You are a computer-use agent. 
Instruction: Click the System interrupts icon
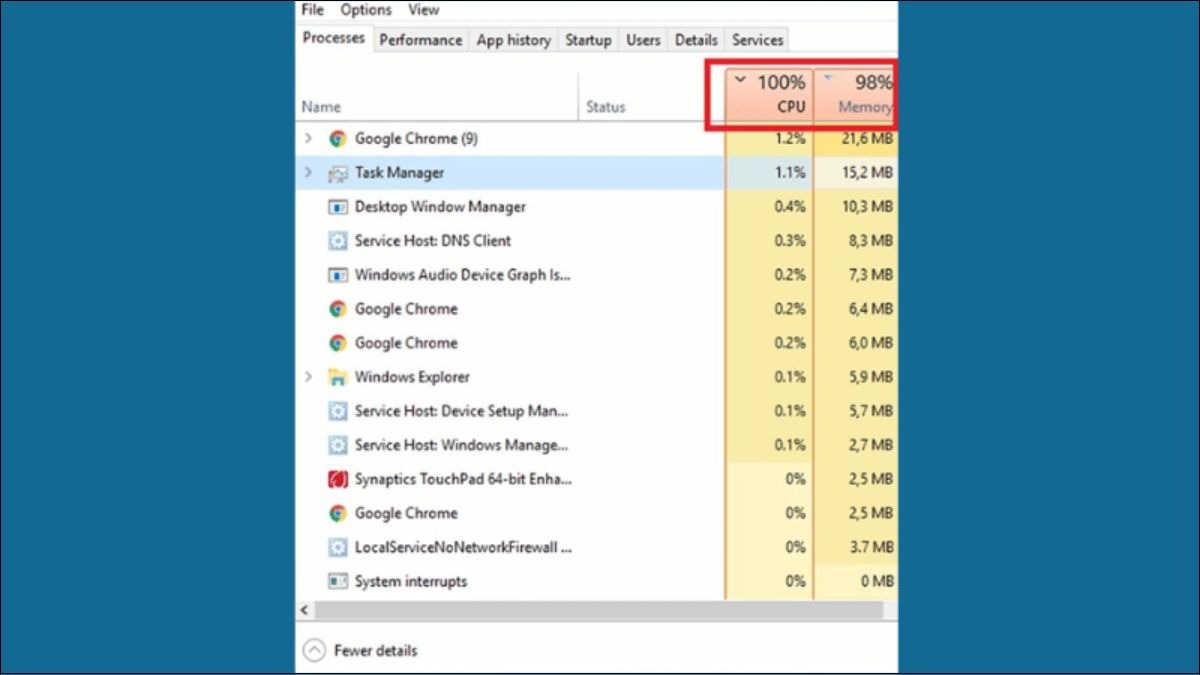[338, 581]
